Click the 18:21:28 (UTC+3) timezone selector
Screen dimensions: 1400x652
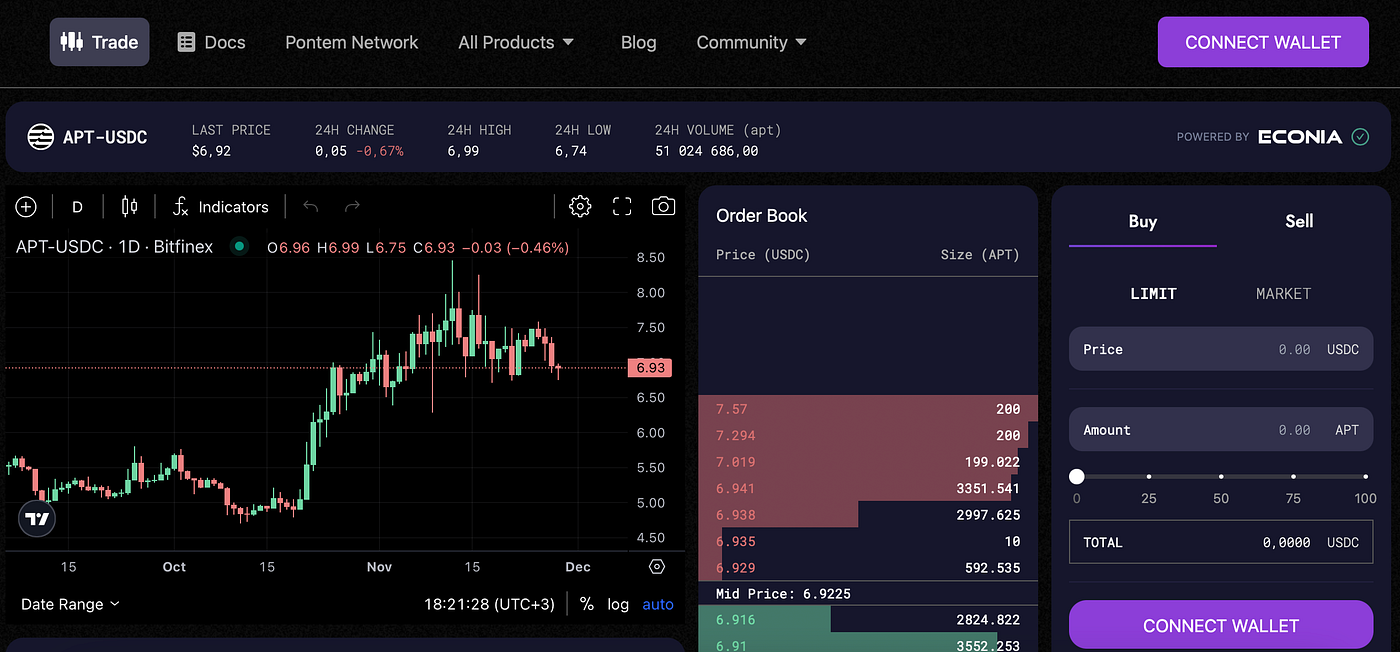click(x=489, y=604)
